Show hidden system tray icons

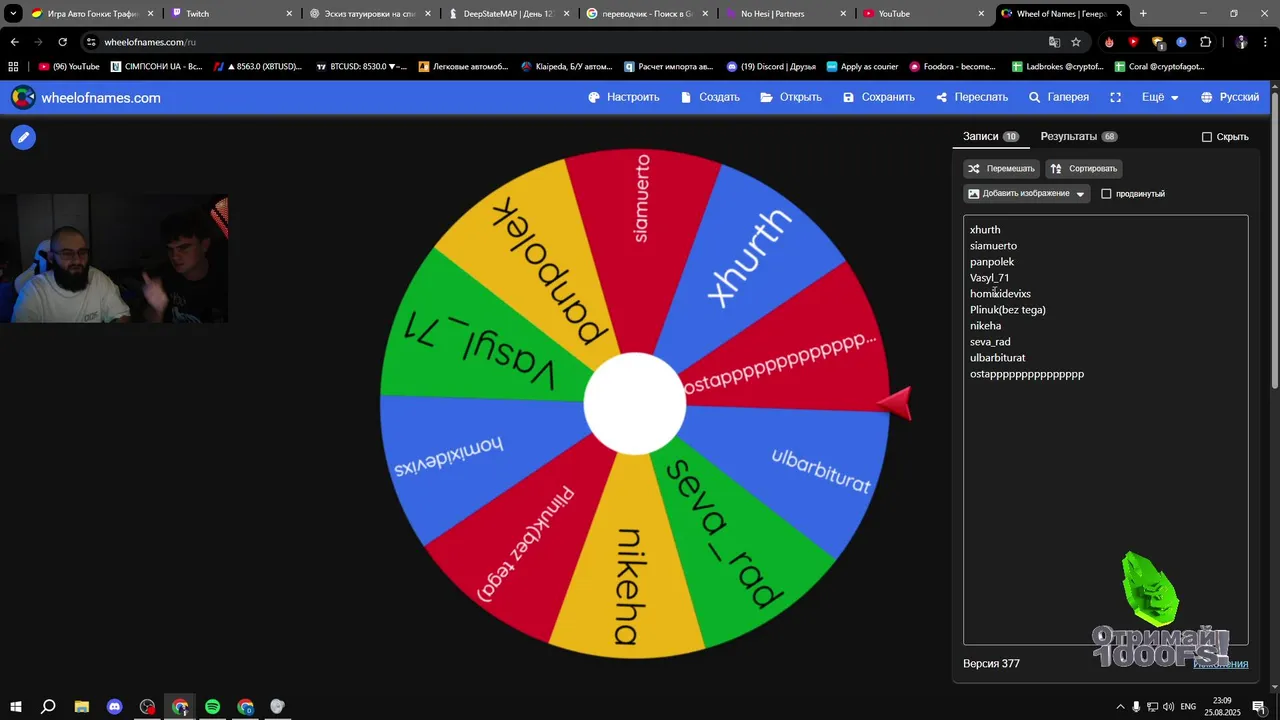coord(1120,707)
